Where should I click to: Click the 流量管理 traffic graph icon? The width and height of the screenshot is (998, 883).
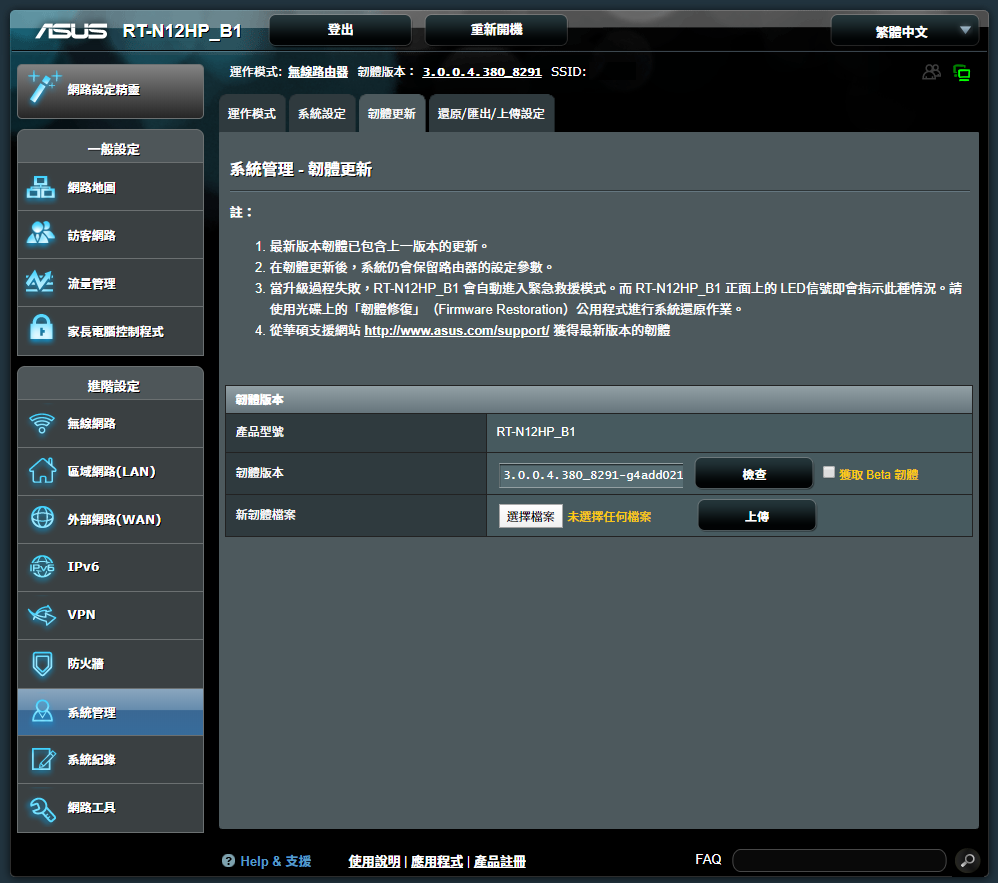coord(39,281)
